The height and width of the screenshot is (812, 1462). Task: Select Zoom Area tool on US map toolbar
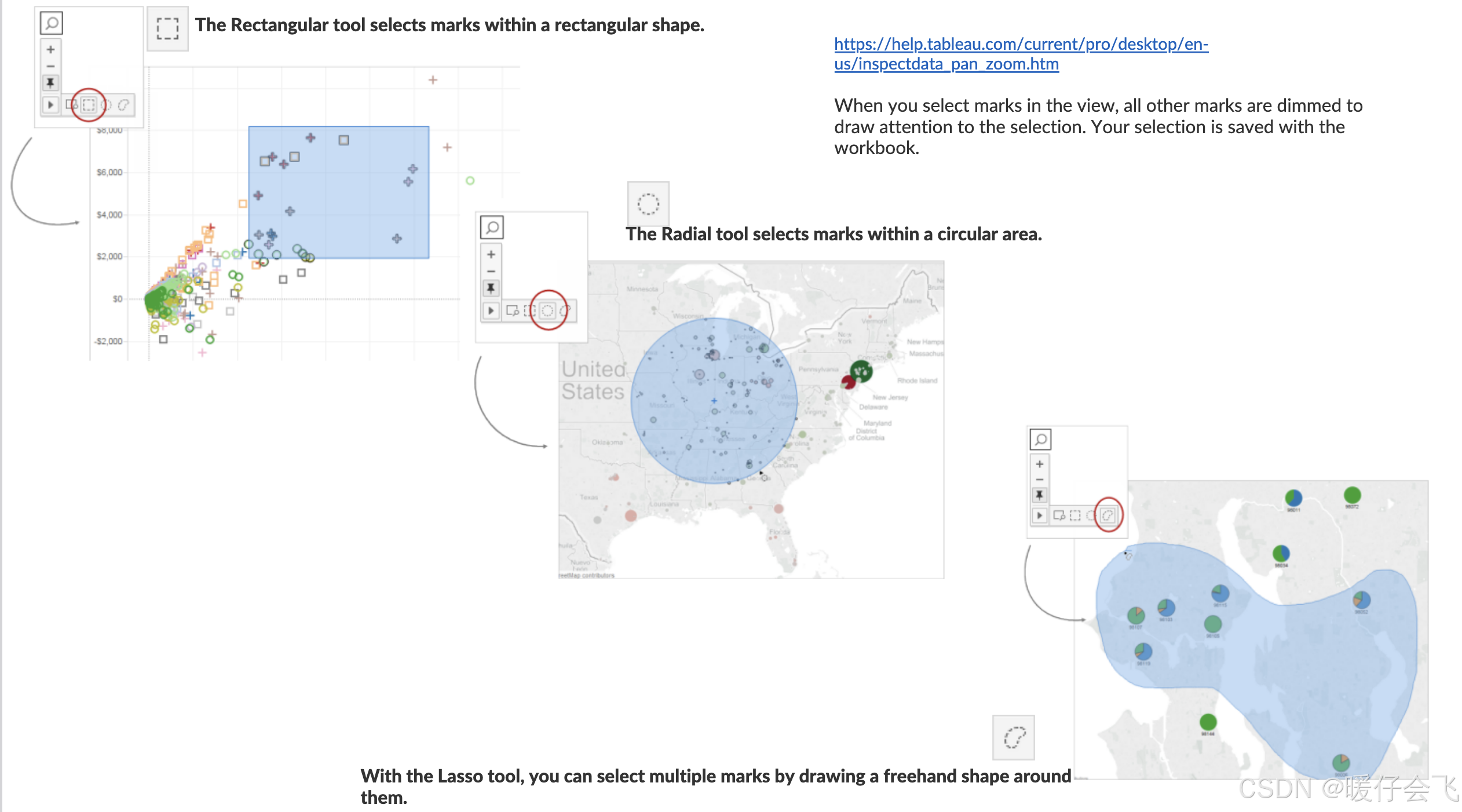point(512,311)
